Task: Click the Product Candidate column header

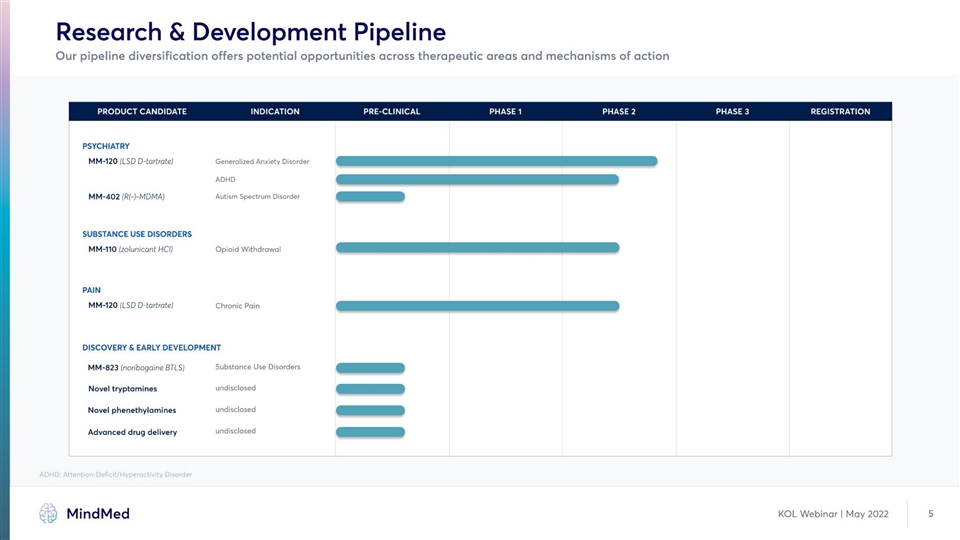Action: [x=141, y=111]
